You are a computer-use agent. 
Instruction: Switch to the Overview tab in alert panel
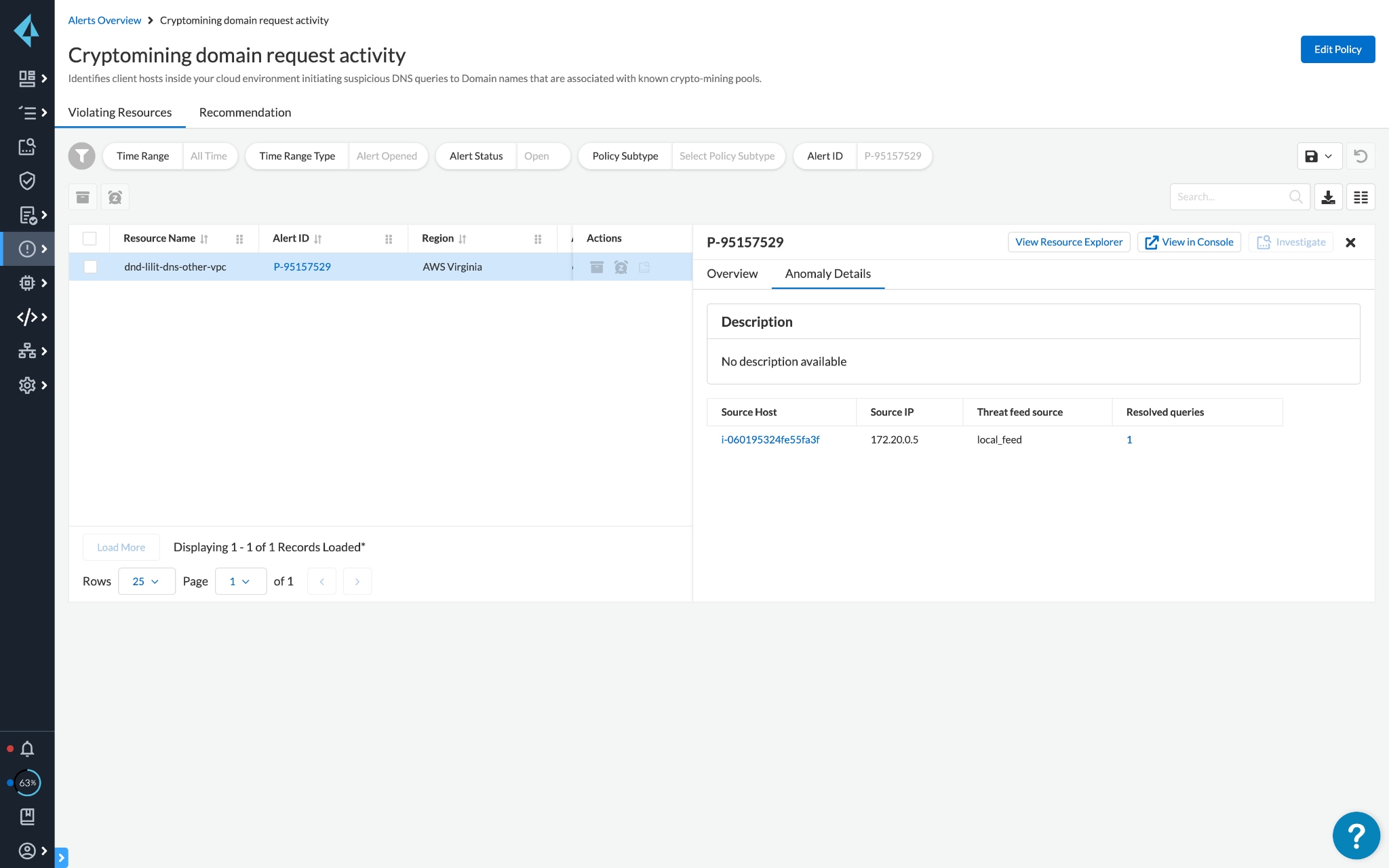(x=732, y=273)
